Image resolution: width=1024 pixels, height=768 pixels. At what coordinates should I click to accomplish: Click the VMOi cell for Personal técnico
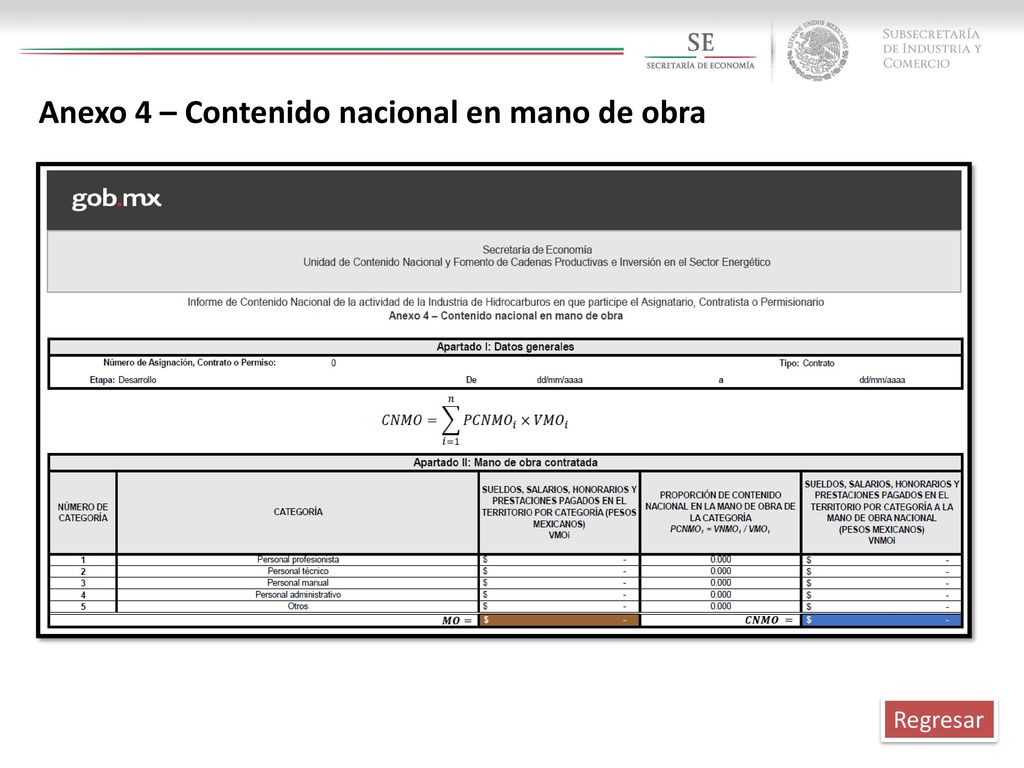(x=559, y=571)
